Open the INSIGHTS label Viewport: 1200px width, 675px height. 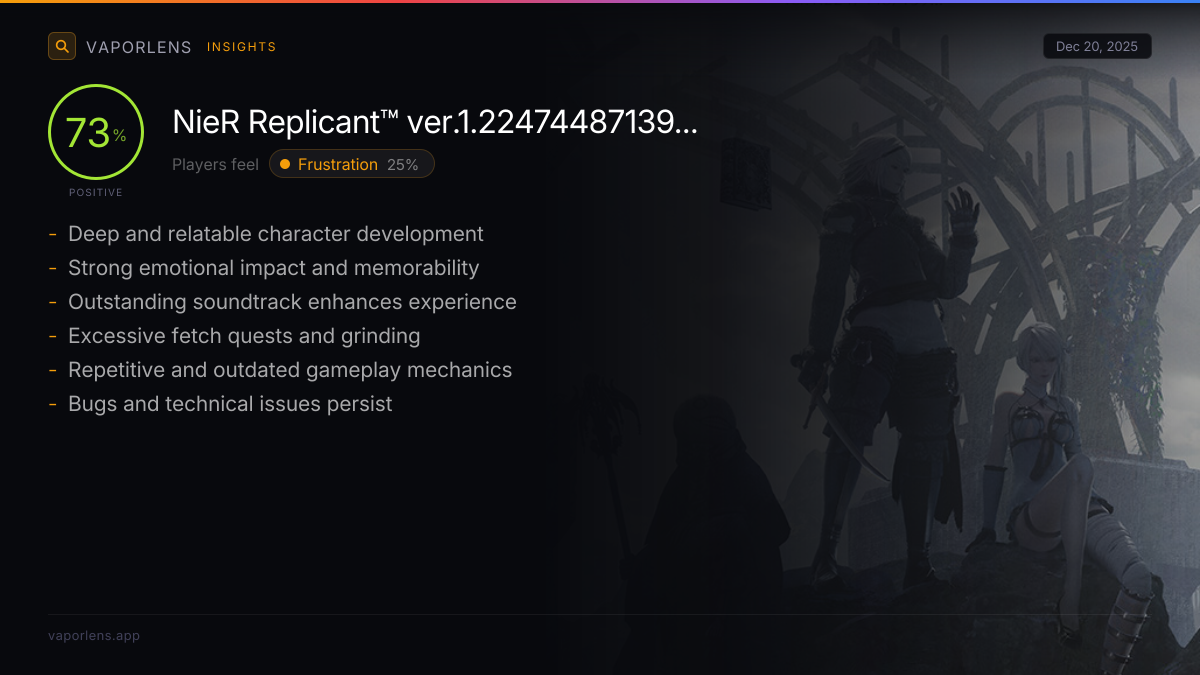[241, 47]
